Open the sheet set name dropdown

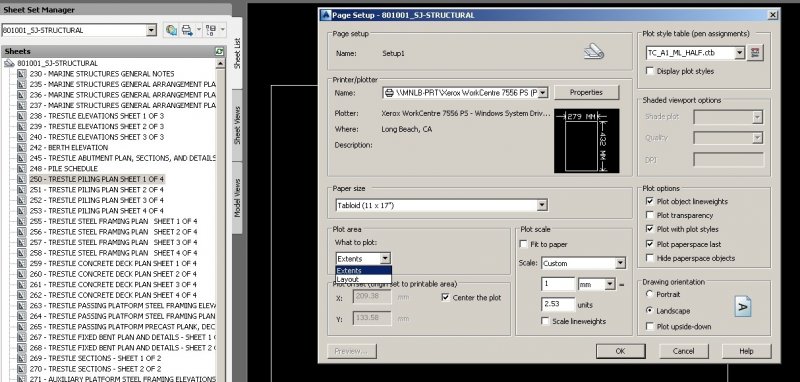151,30
